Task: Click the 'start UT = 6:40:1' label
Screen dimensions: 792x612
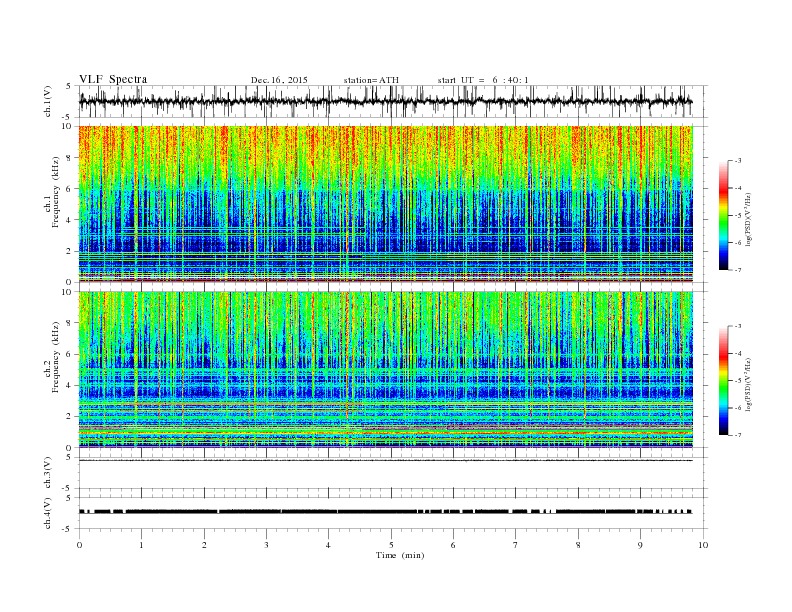Action: pos(483,80)
